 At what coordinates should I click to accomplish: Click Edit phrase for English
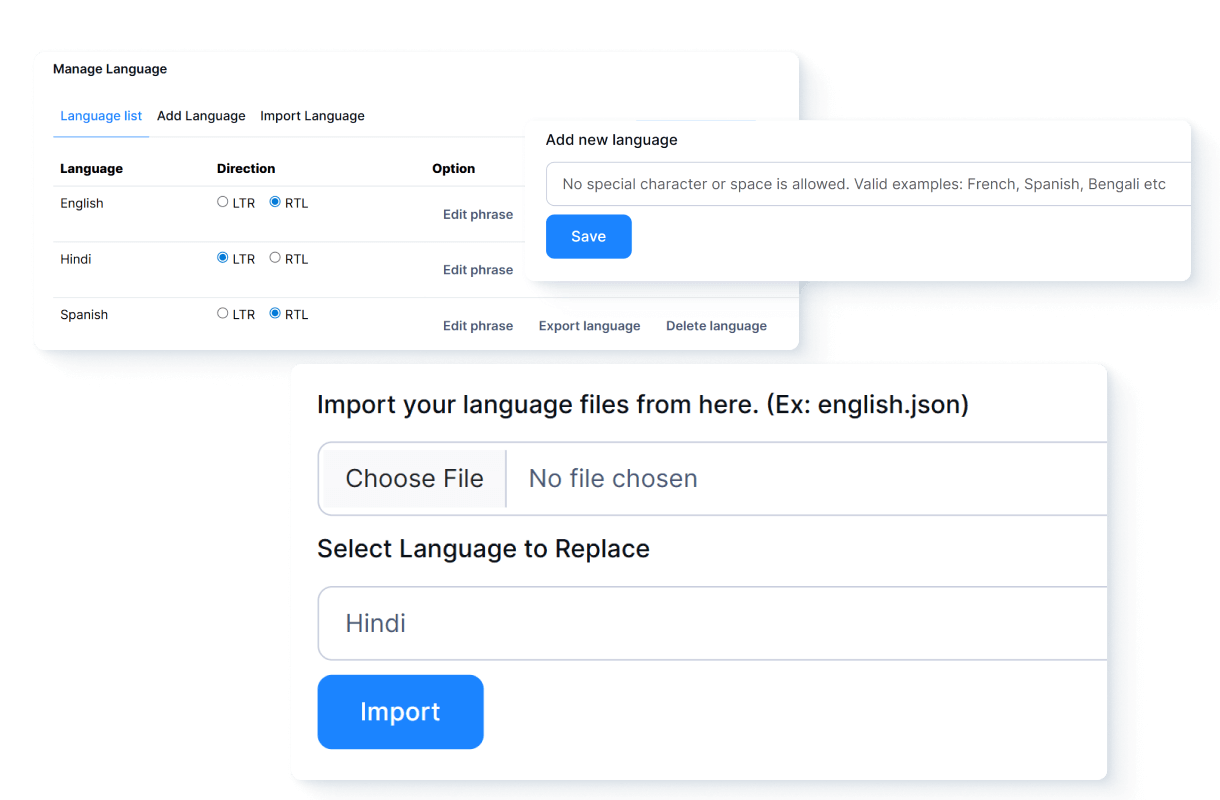[478, 215]
